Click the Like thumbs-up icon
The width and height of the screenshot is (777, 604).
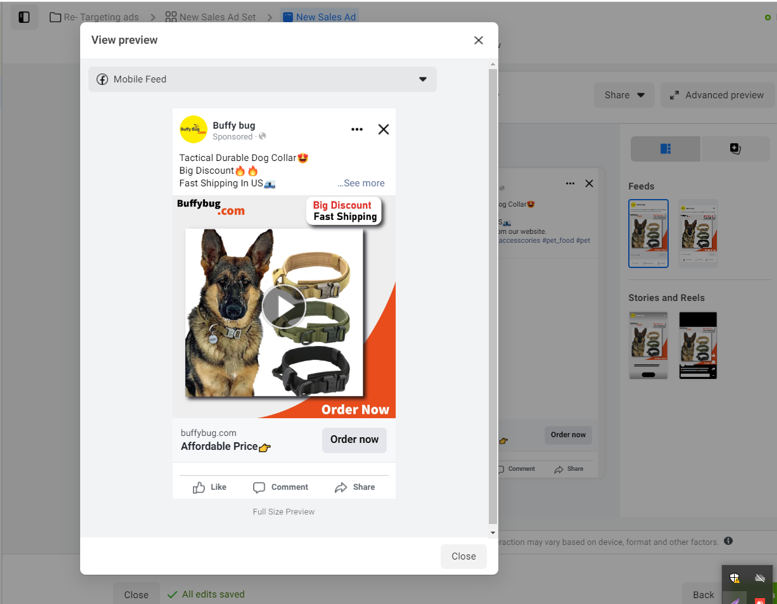coord(199,487)
